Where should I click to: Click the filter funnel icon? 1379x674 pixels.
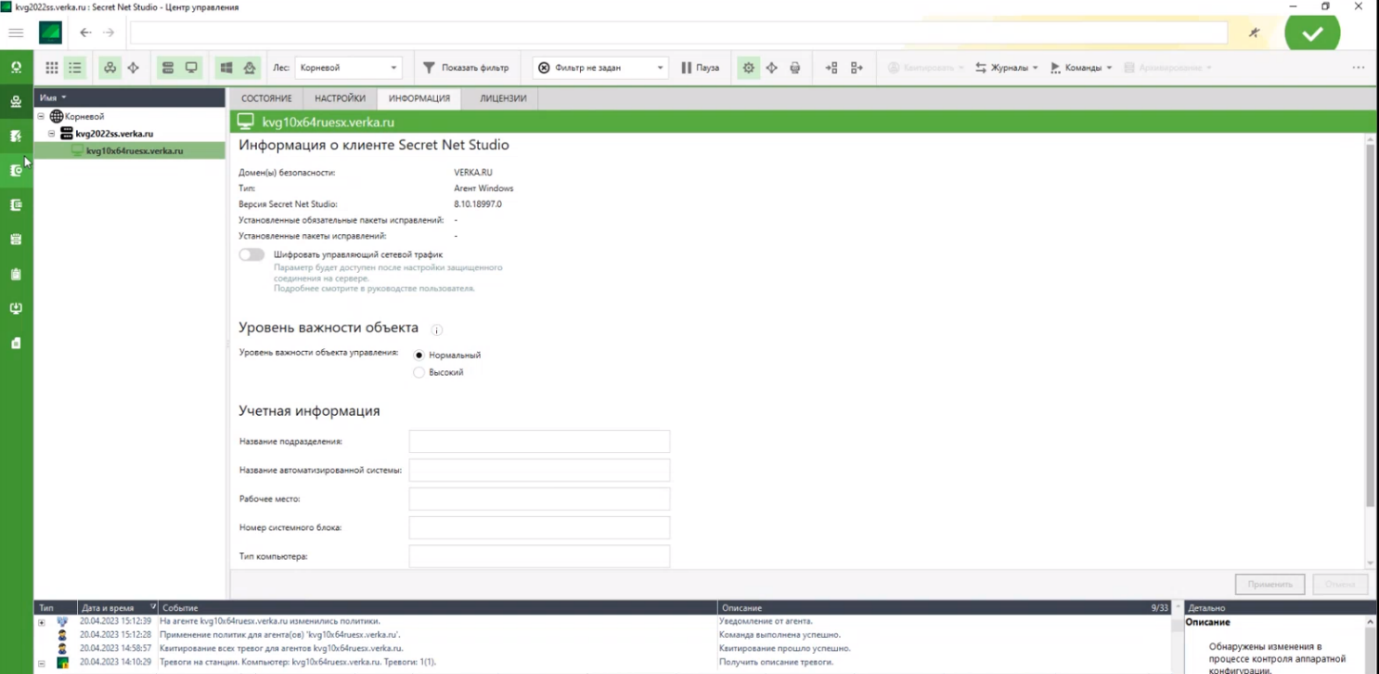coord(429,68)
